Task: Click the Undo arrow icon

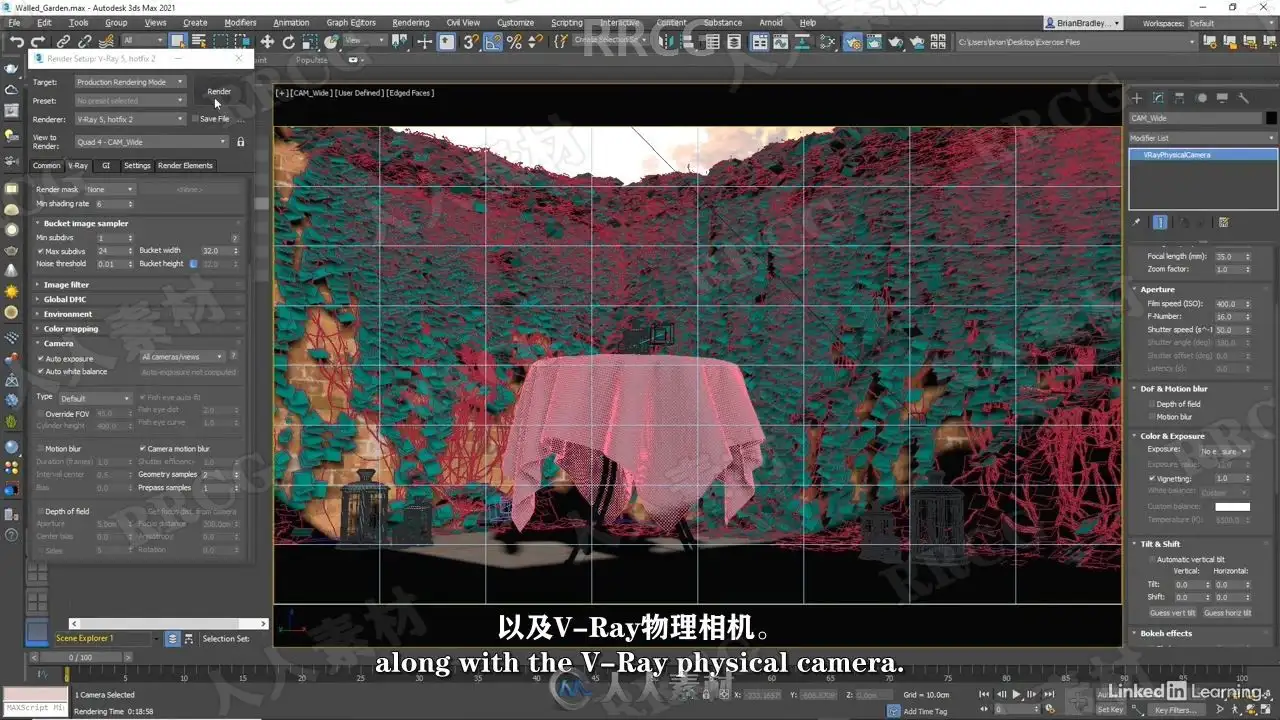Action: pyautogui.click(x=16, y=41)
